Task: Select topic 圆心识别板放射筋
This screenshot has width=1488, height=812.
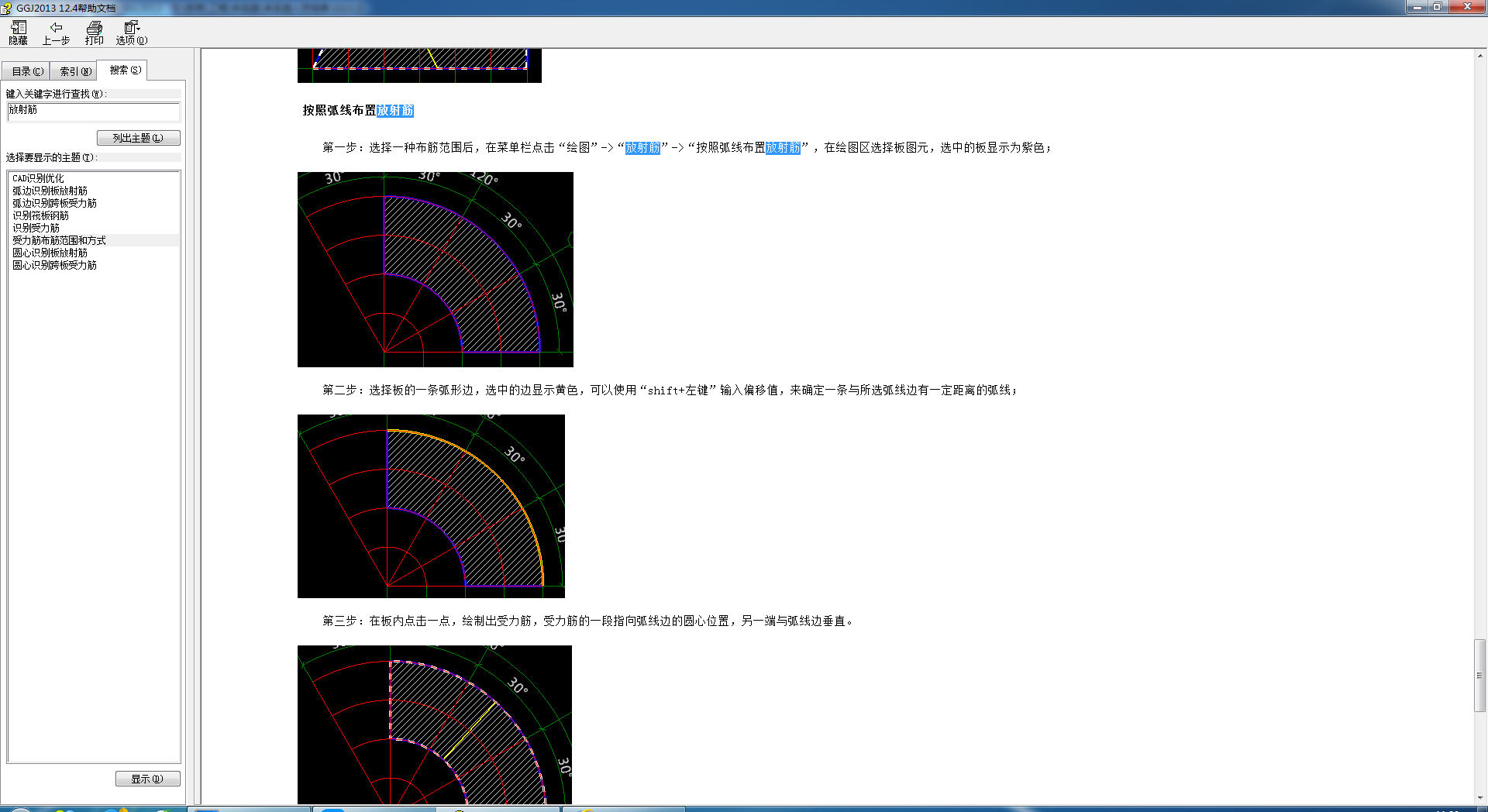Action: click(50, 253)
